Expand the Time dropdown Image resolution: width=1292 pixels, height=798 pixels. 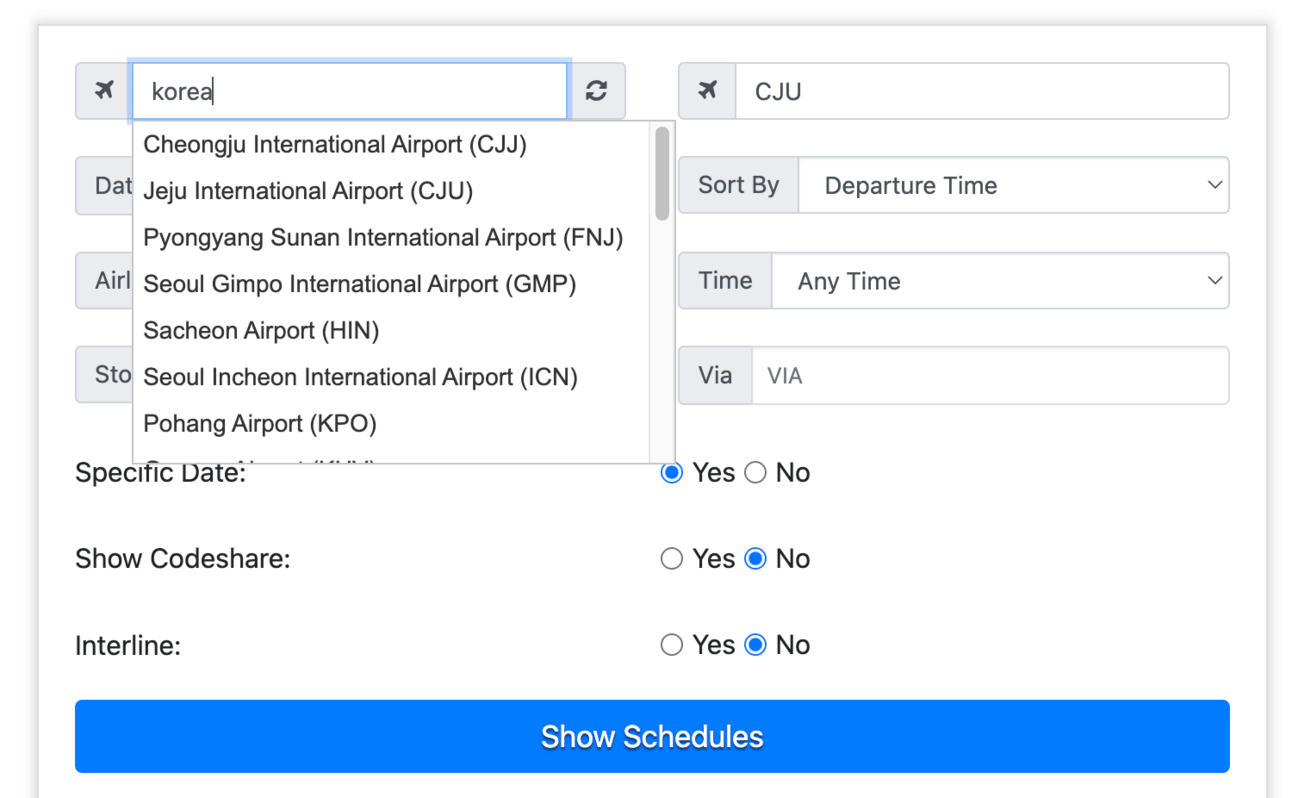point(999,281)
